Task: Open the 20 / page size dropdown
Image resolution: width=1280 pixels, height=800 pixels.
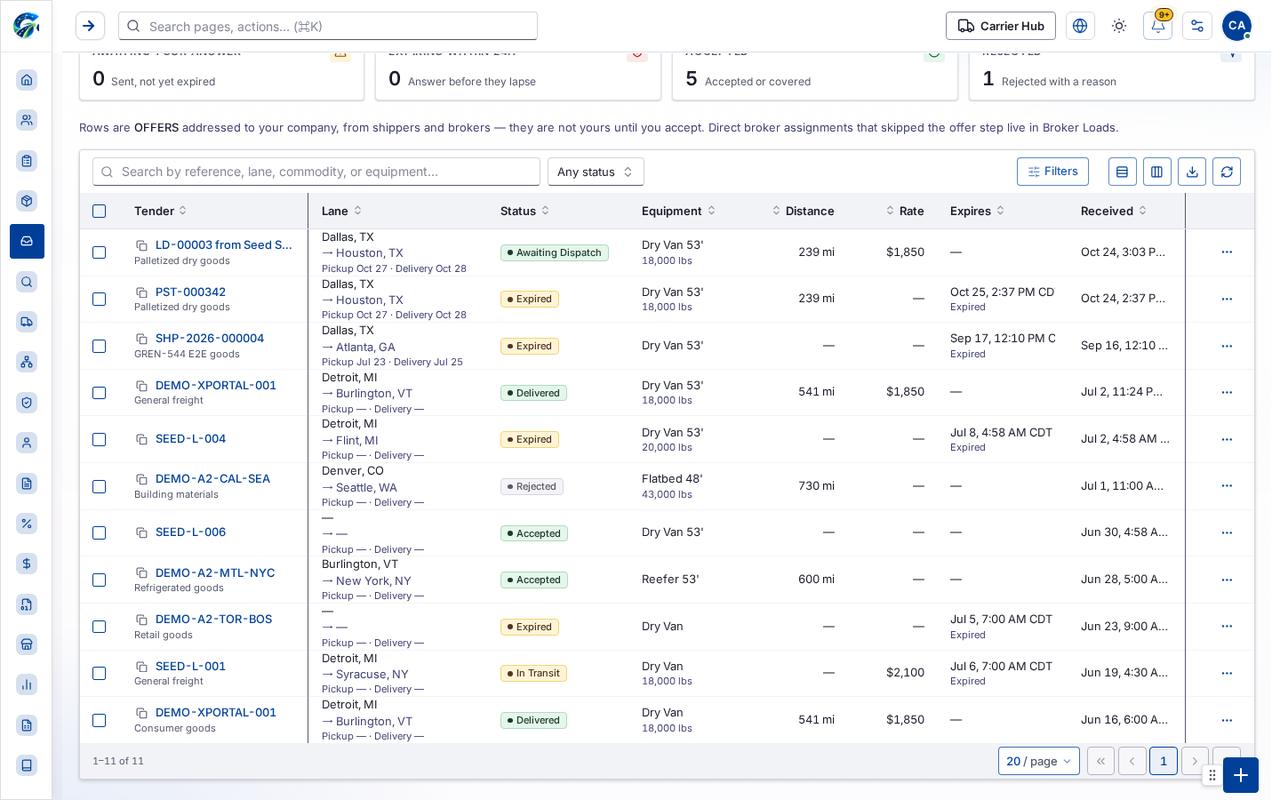Action: click(1039, 761)
